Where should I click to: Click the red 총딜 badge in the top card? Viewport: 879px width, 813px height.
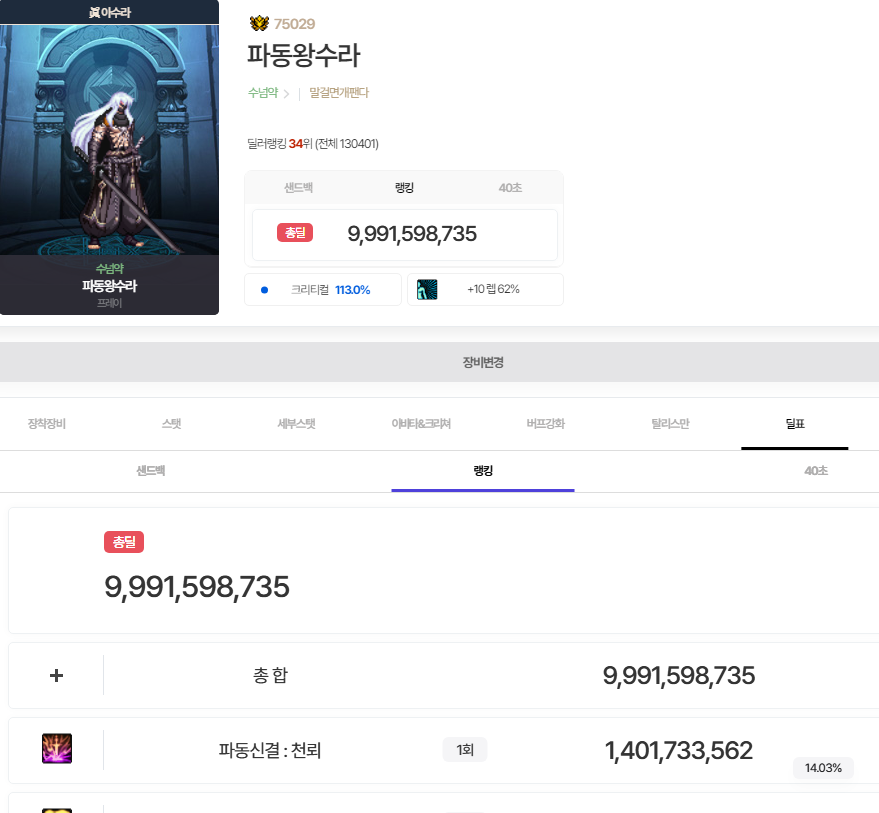tap(295, 233)
